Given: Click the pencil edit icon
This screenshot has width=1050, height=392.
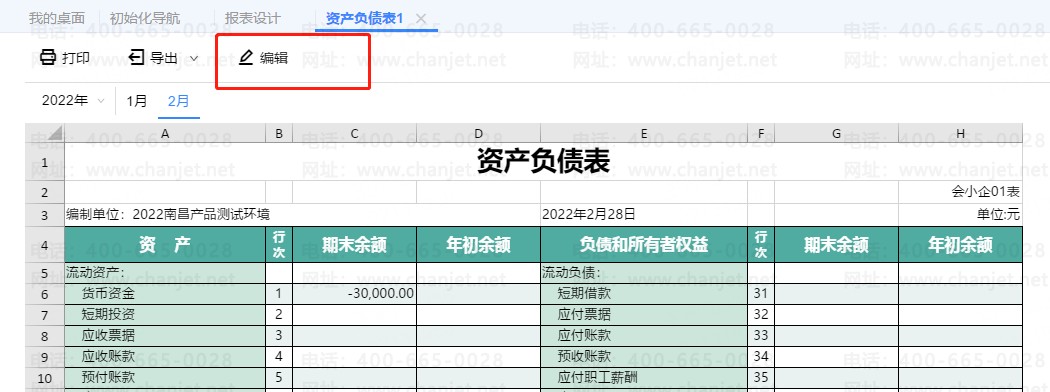Looking at the screenshot, I should tap(246, 58).
